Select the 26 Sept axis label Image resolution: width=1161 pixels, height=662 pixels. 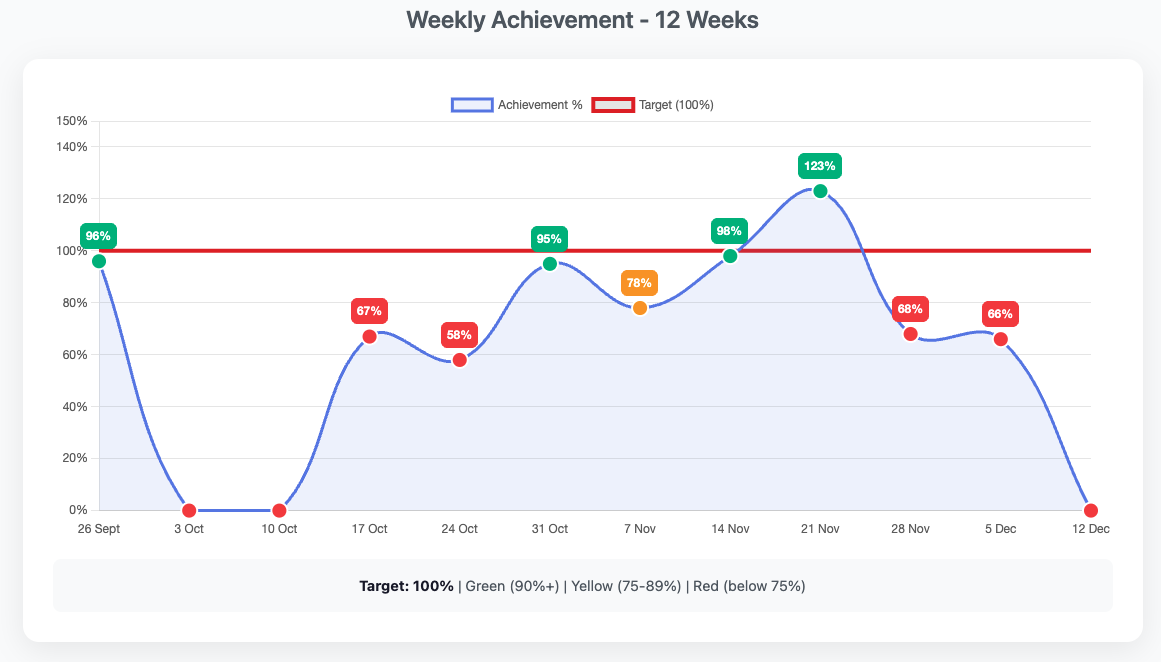click(x=97, y=528)
